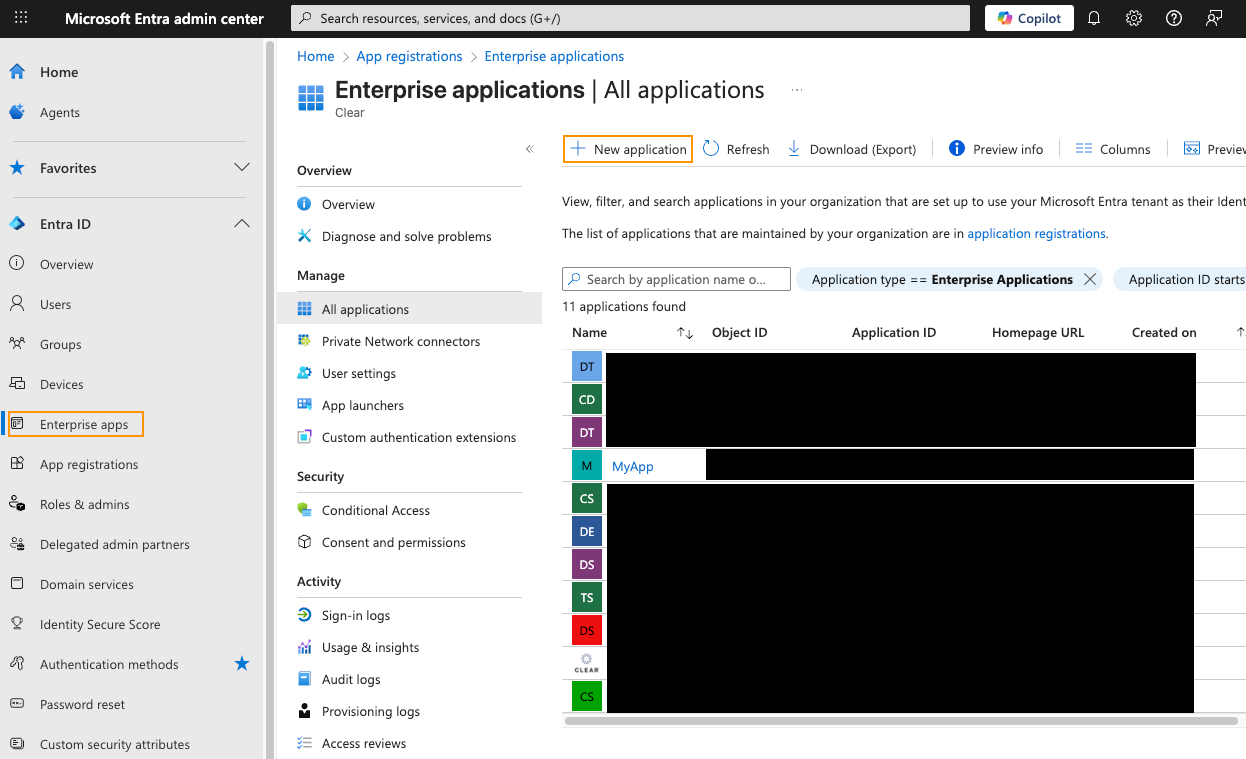Open Consent and permissions
This screenshot has width=1246, height=759.
pyautogui.click(x=394, y=542)
